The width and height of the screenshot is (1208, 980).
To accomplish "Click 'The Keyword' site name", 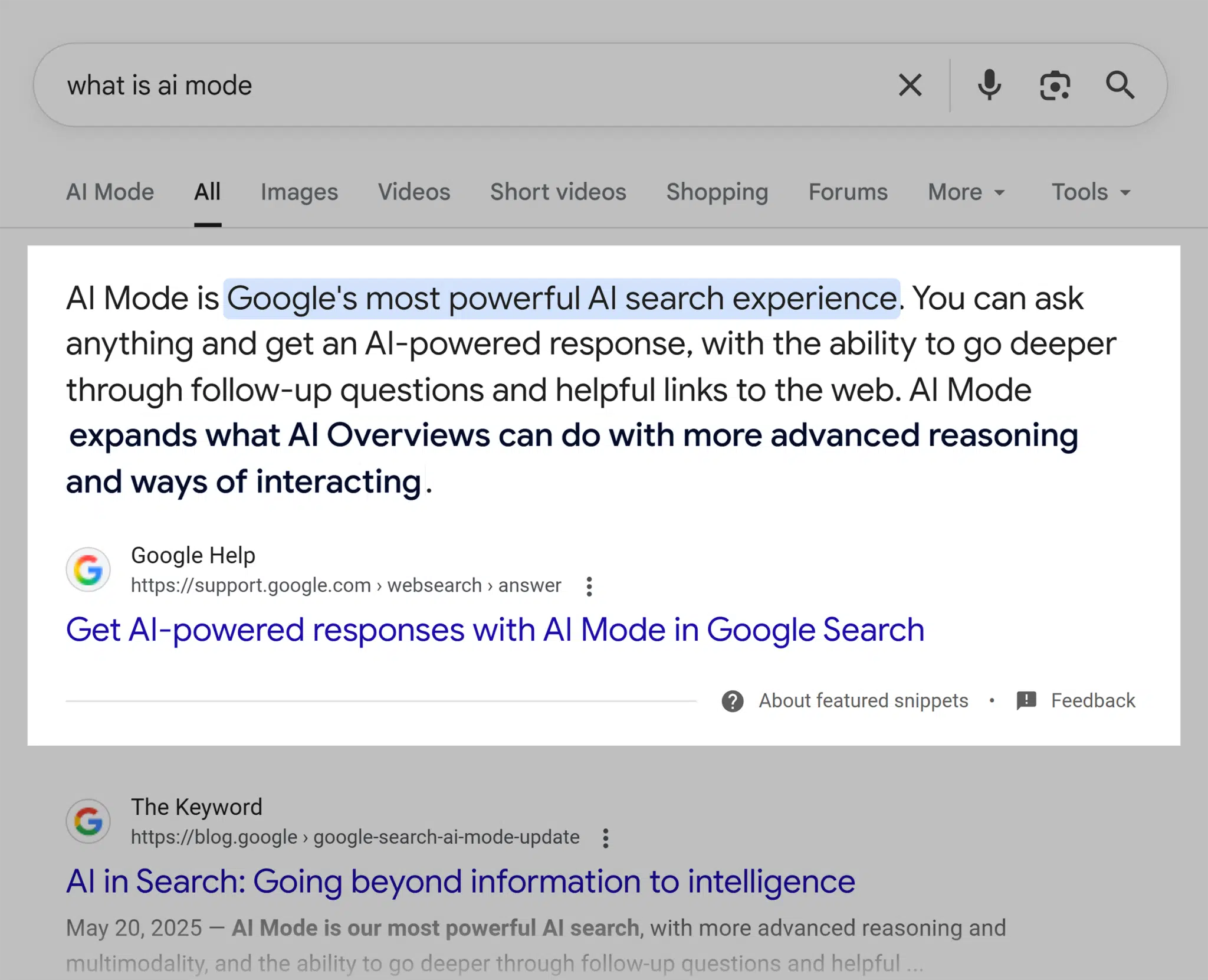I will 196,808.
